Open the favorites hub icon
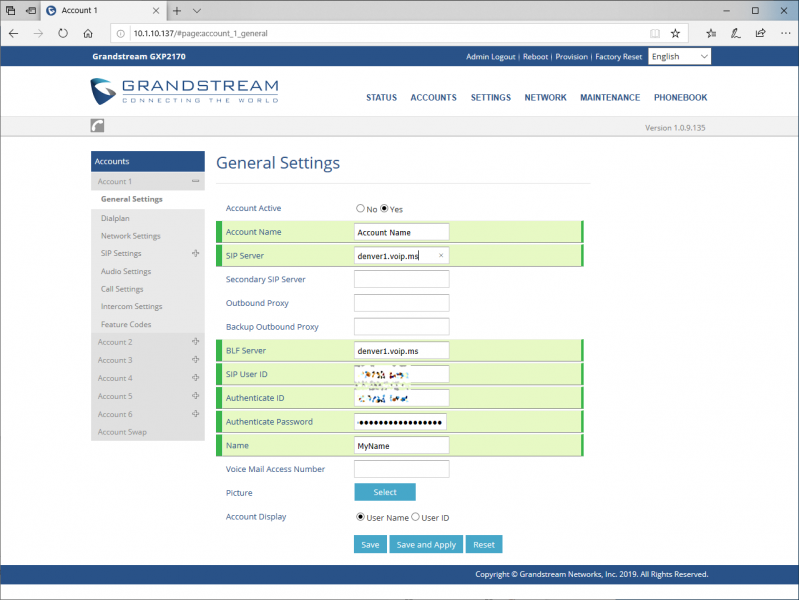This screenshot has width=799, height=600. pyautogui.click(x=711, y=34)
